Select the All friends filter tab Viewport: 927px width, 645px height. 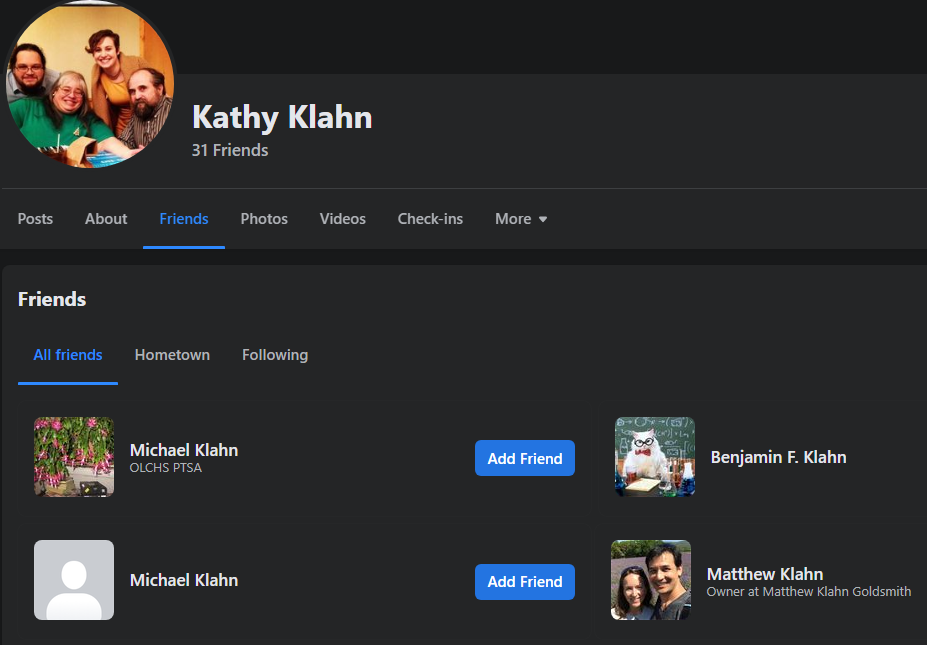68,355
